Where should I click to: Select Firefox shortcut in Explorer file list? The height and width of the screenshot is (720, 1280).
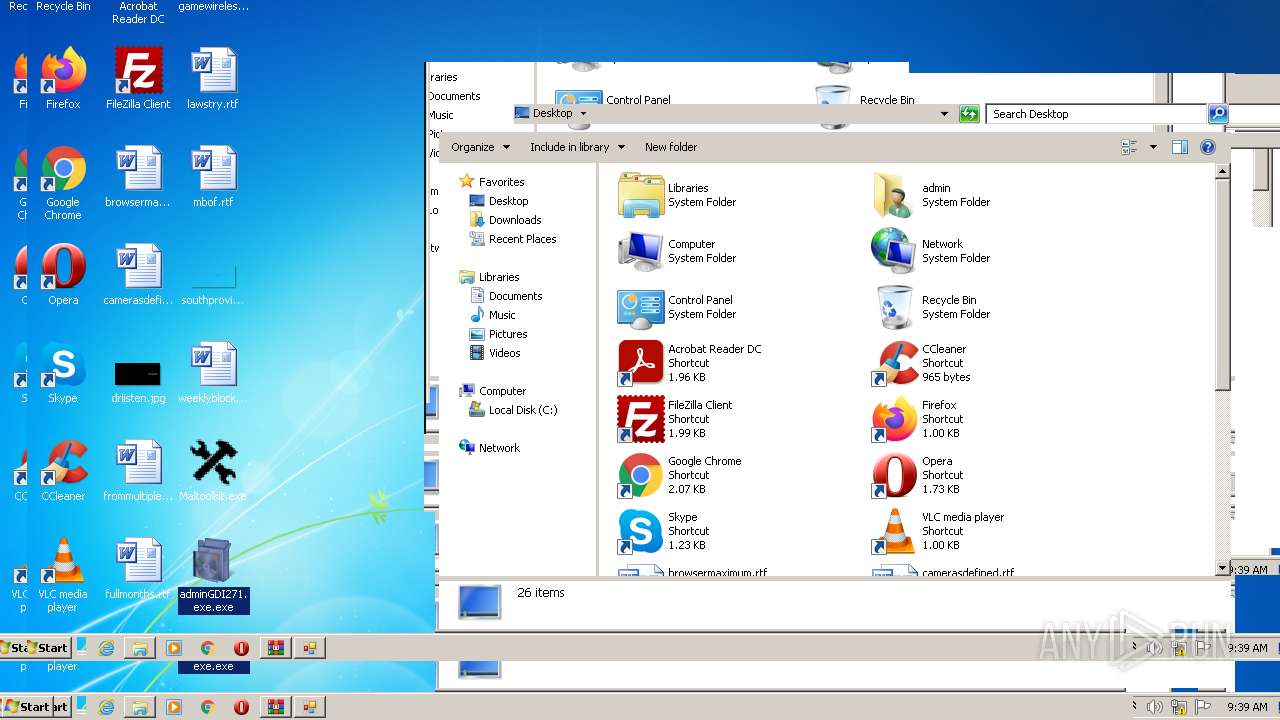pos(916,419)
